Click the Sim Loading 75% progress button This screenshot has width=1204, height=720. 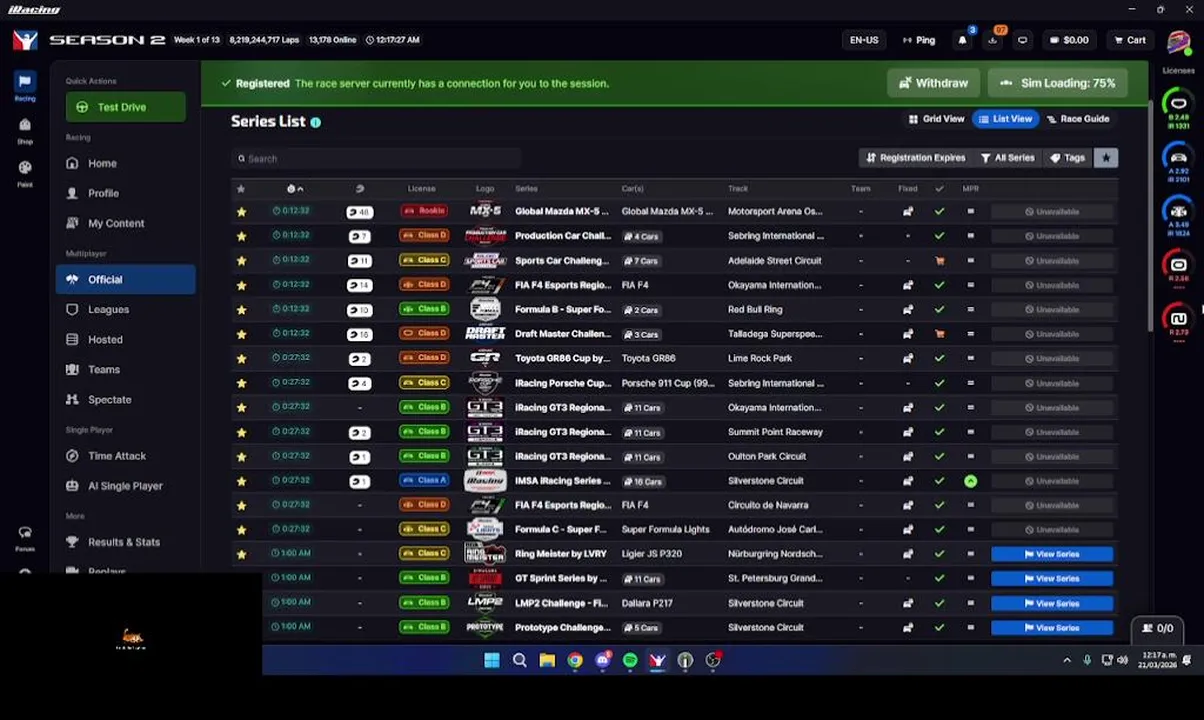(x=1057, y=83)
